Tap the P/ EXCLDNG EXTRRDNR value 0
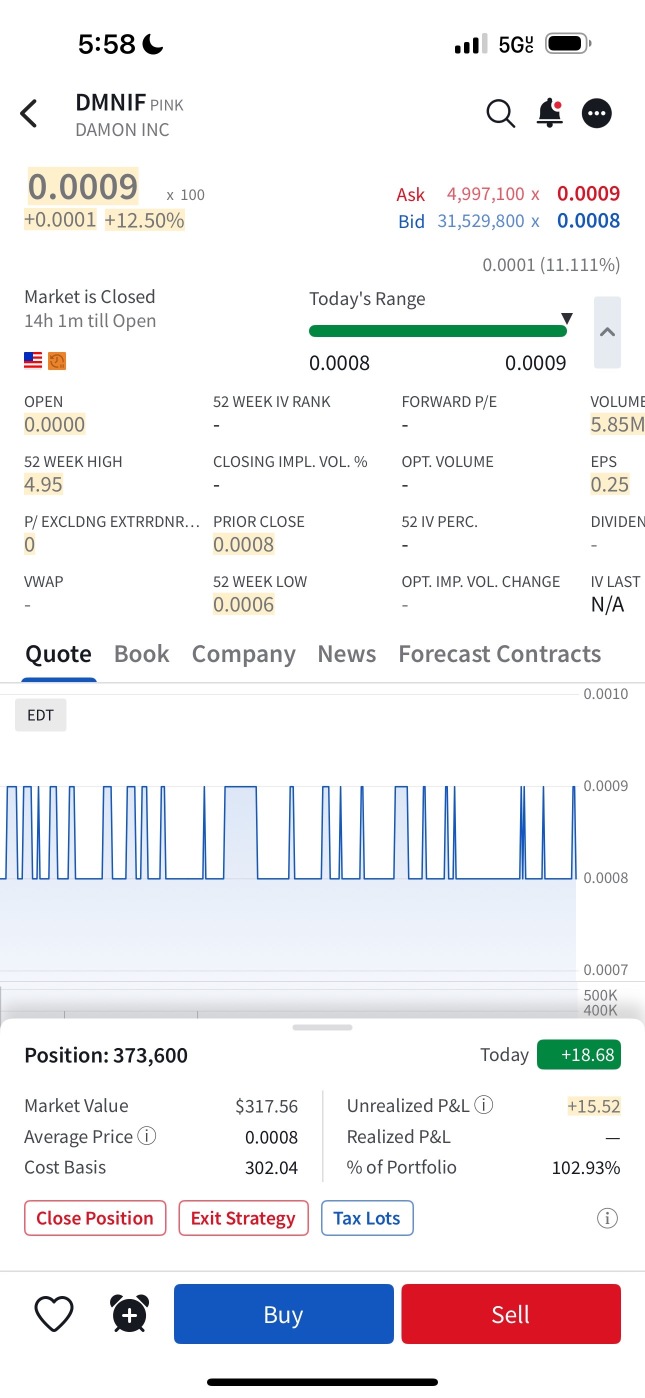 (x=30, y=544)
